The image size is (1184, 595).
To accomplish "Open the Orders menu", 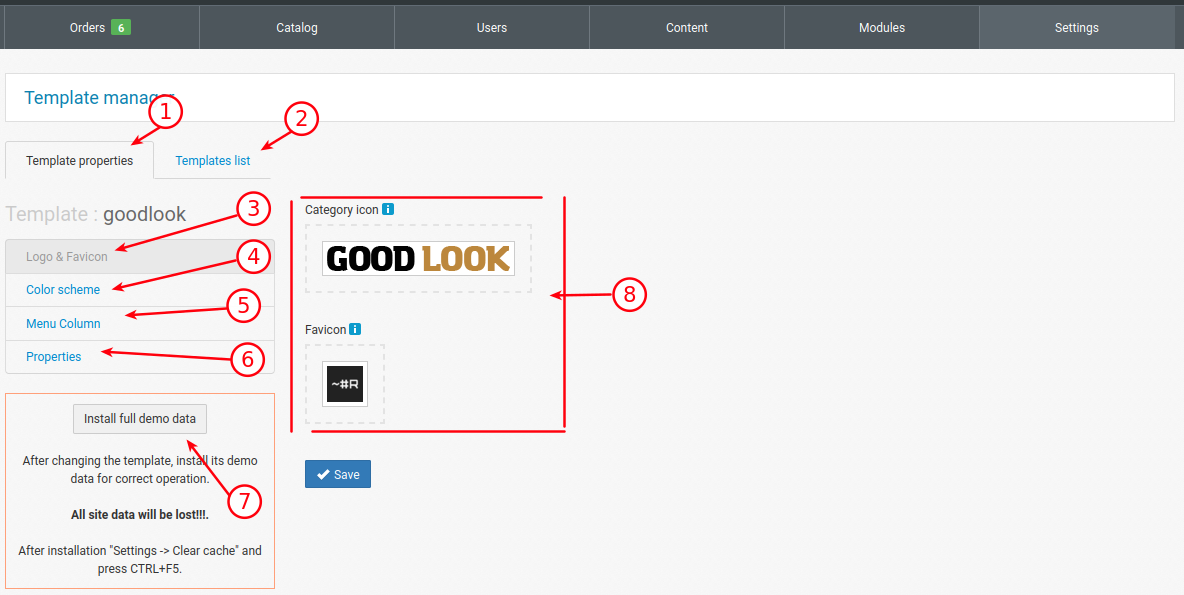I will click(x=102, y=27).
